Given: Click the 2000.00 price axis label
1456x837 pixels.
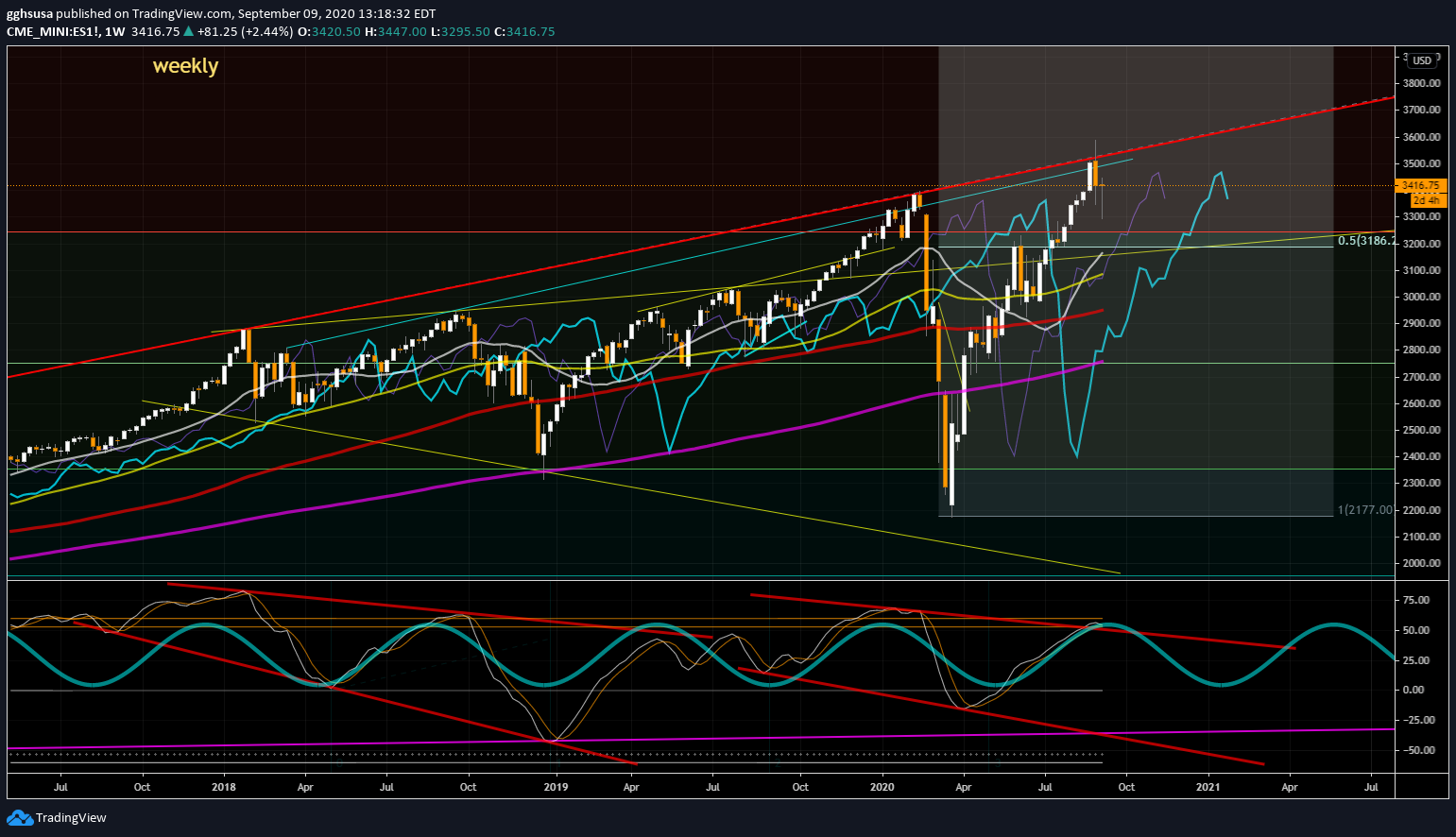Looking at the screenshot, I should [x=1421, y=563].
